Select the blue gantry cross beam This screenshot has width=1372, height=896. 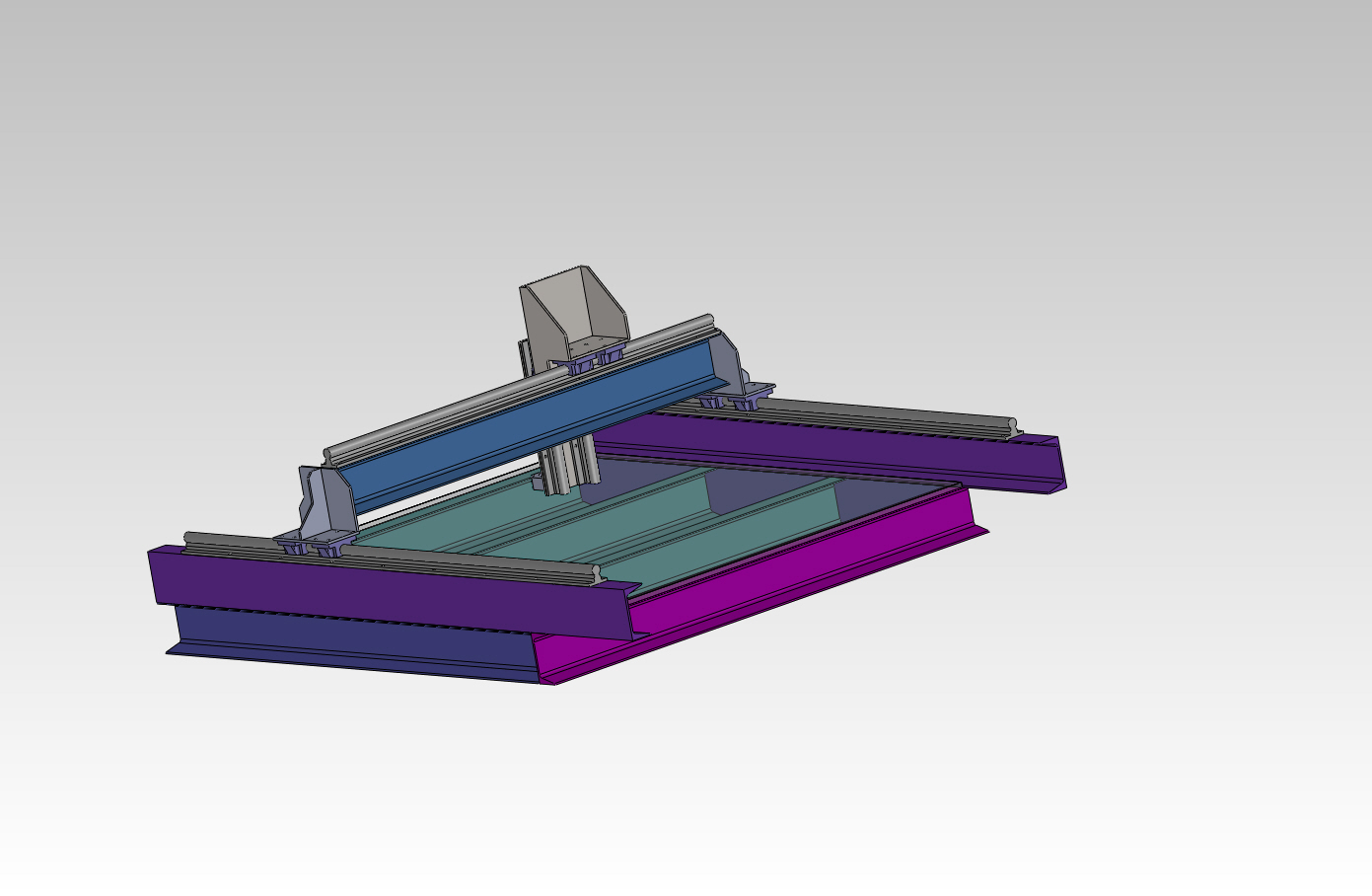(x=533, y=426)
